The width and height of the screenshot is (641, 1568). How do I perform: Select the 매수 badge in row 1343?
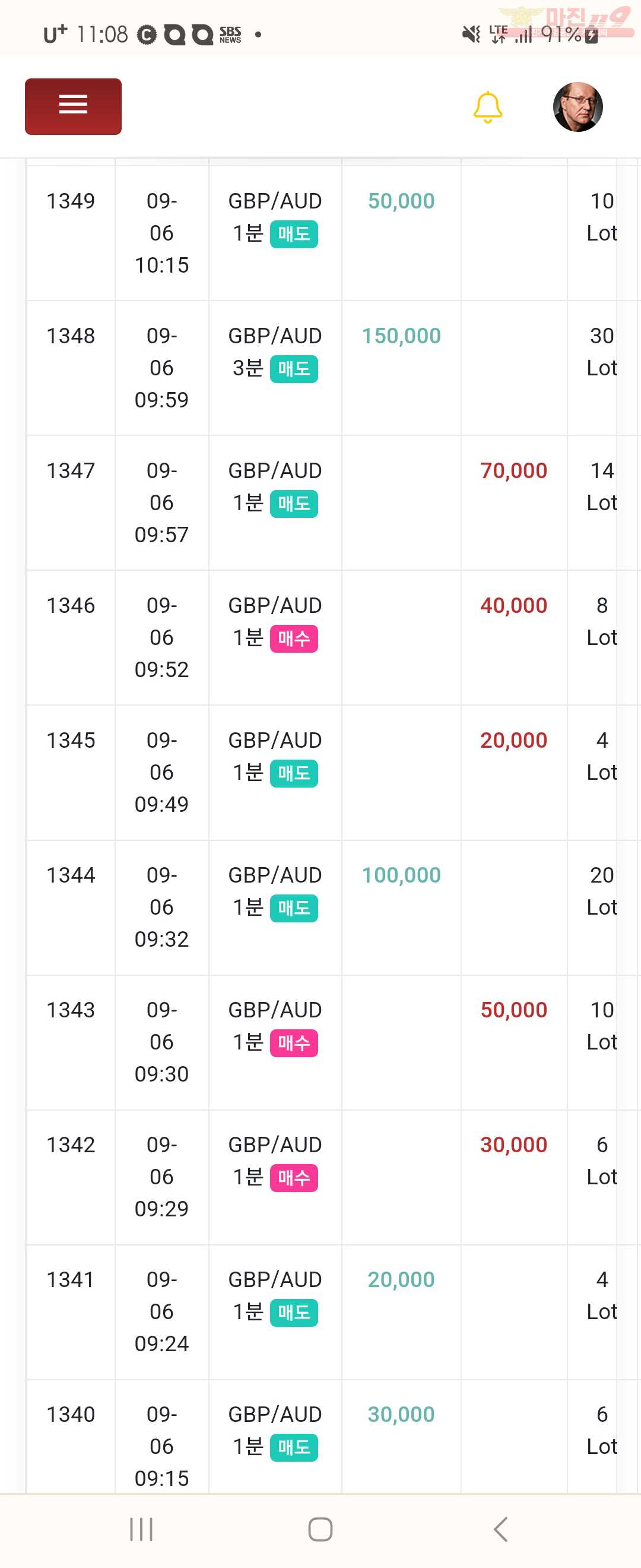294,1043
